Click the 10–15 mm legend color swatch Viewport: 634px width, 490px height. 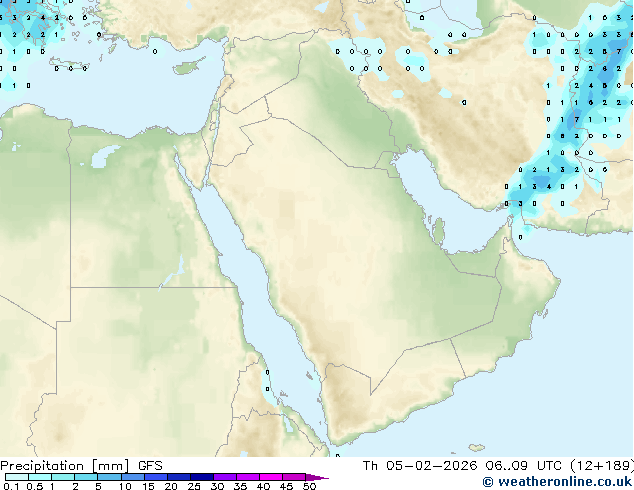[x=132, y=477]
